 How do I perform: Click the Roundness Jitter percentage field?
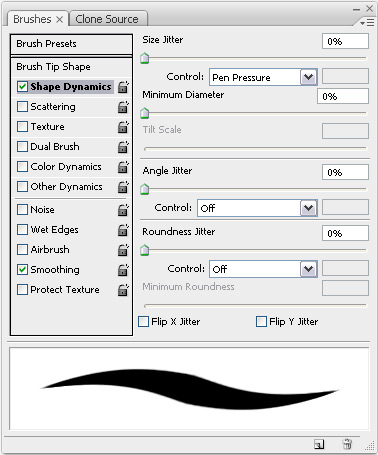345,233
